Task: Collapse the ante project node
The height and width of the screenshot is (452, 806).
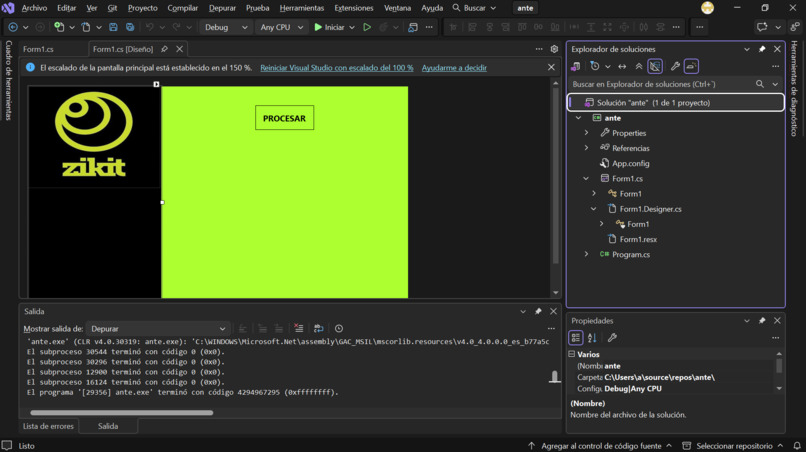Action: 578,118
